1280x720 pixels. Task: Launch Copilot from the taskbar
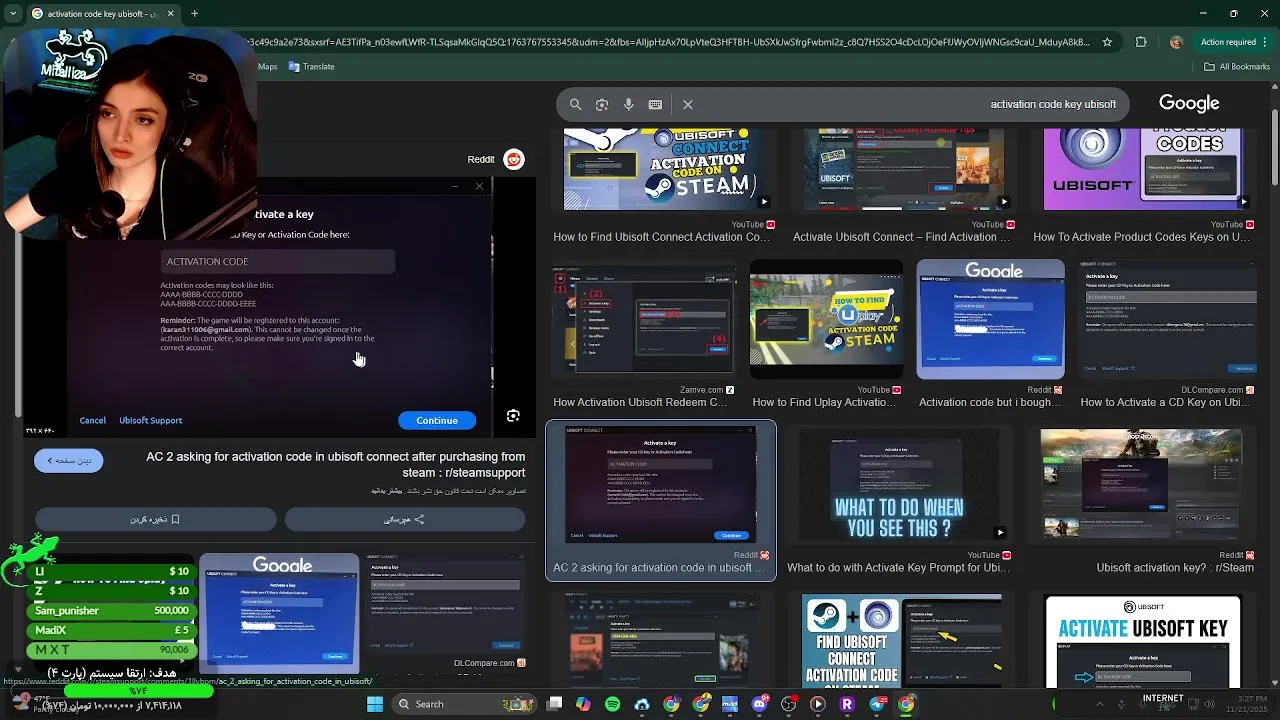(x=583, y=704)
